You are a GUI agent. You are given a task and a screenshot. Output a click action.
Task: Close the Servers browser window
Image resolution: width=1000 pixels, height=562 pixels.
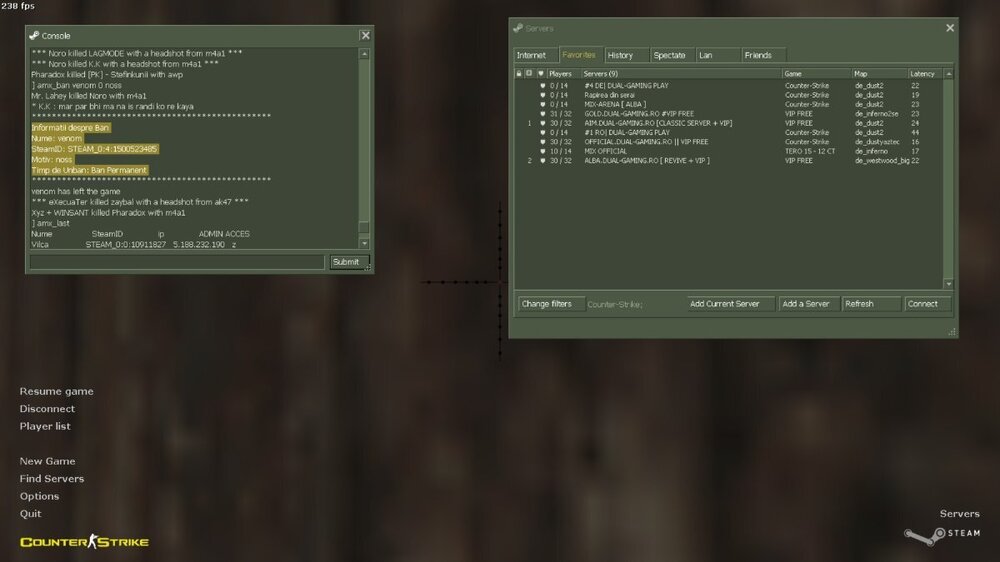(x=950, y=28)
